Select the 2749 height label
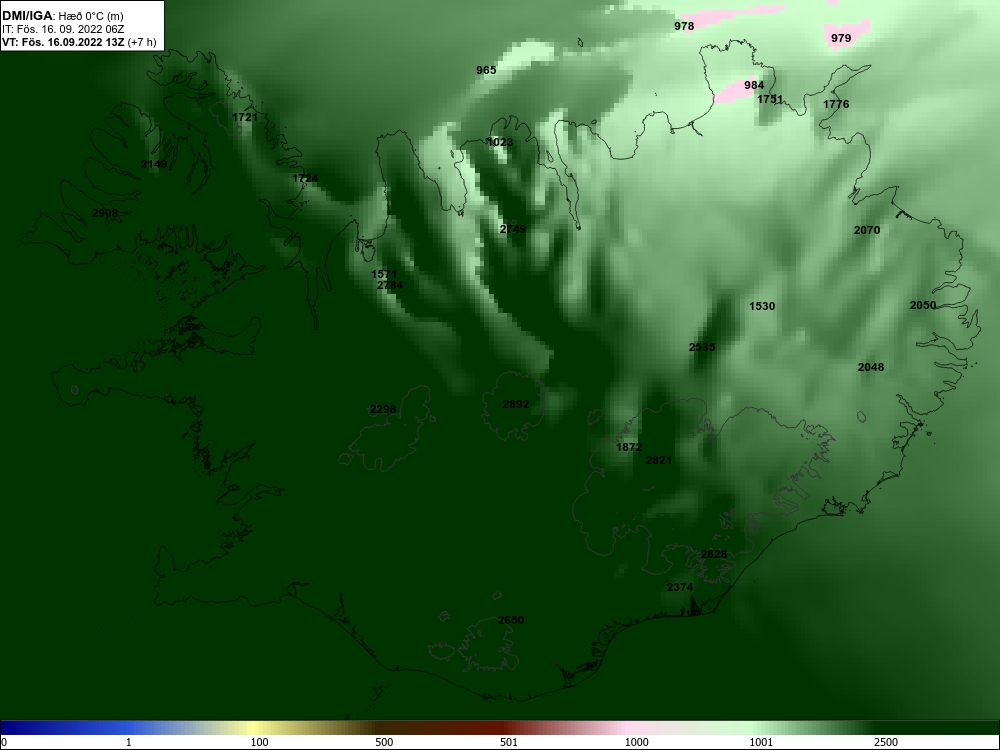Viewport: 1000px width, 750px height. pyautogui.click(x=513, y=229)
